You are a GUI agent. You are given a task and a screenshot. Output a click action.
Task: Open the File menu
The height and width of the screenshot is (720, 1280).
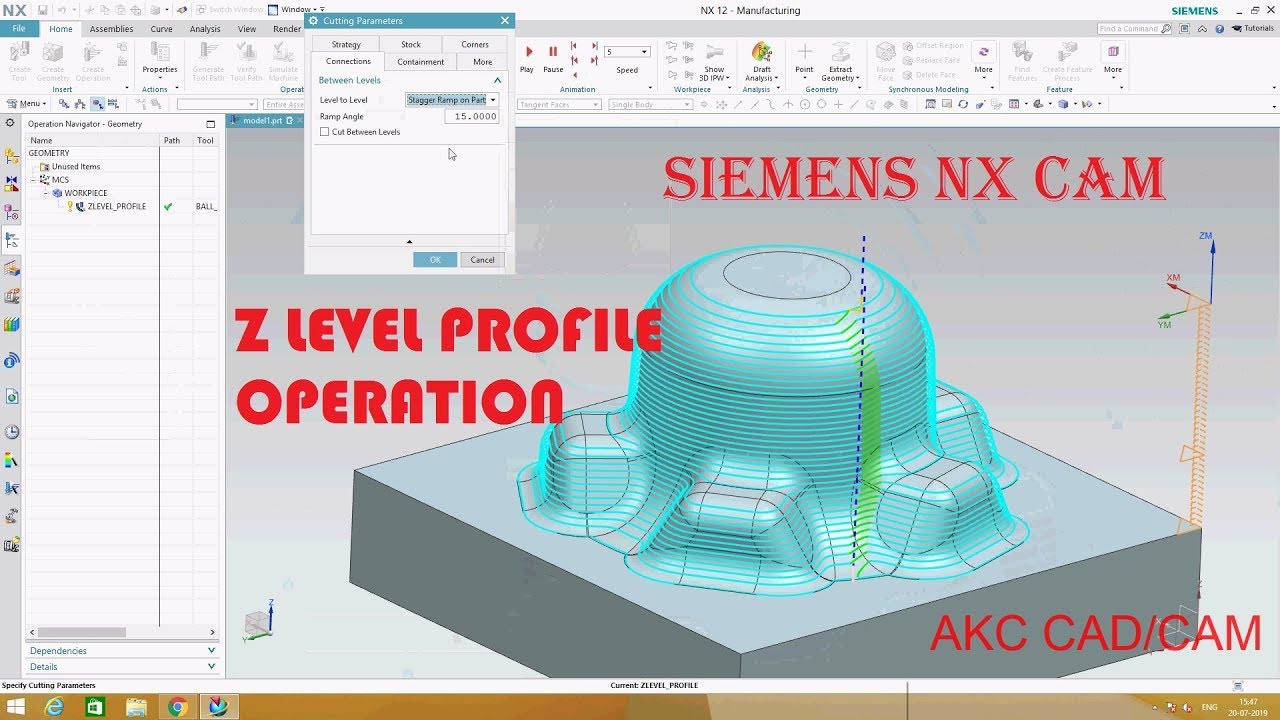pos(19,29)
